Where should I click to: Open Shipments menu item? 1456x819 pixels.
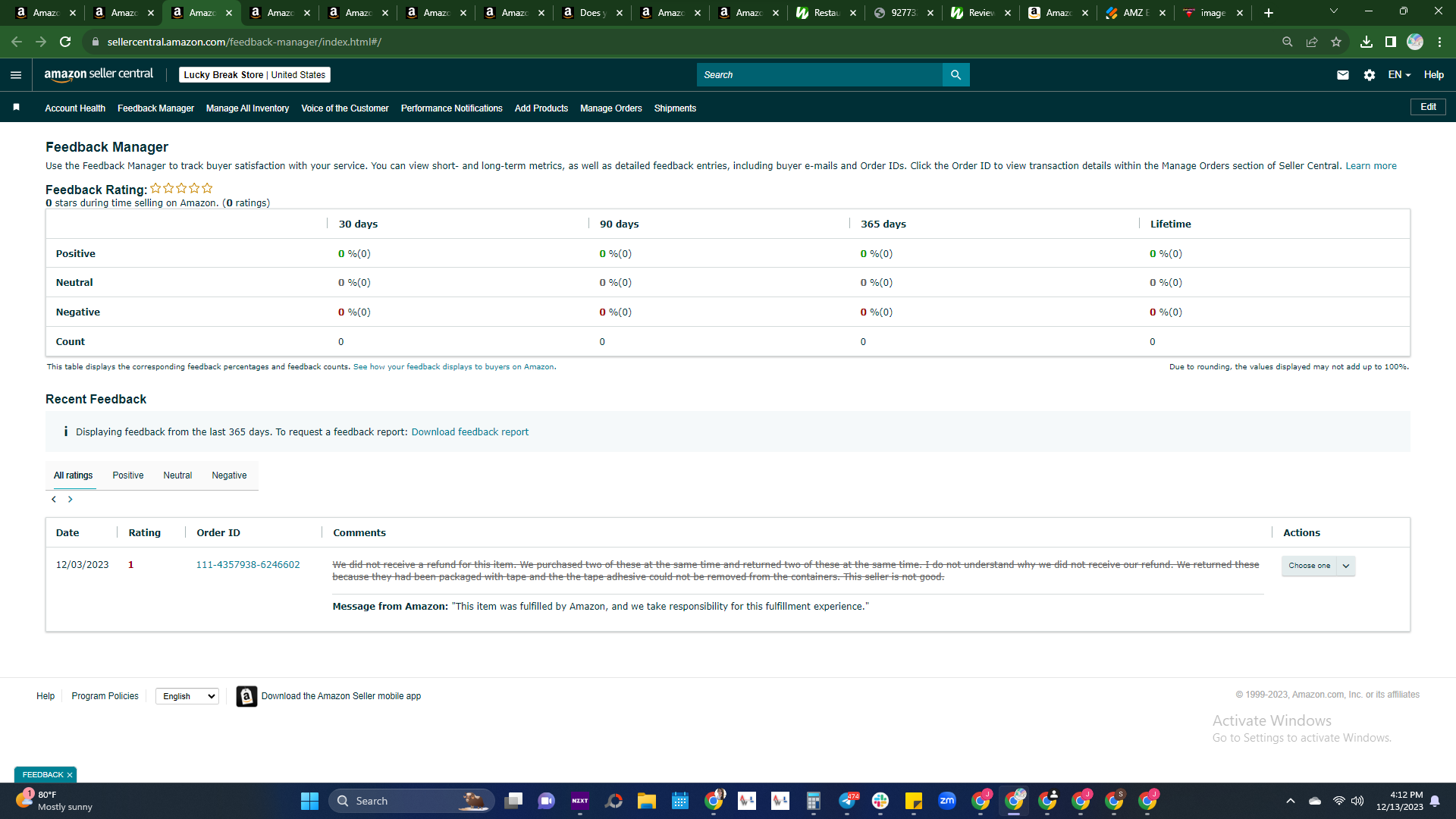(675, 108)
